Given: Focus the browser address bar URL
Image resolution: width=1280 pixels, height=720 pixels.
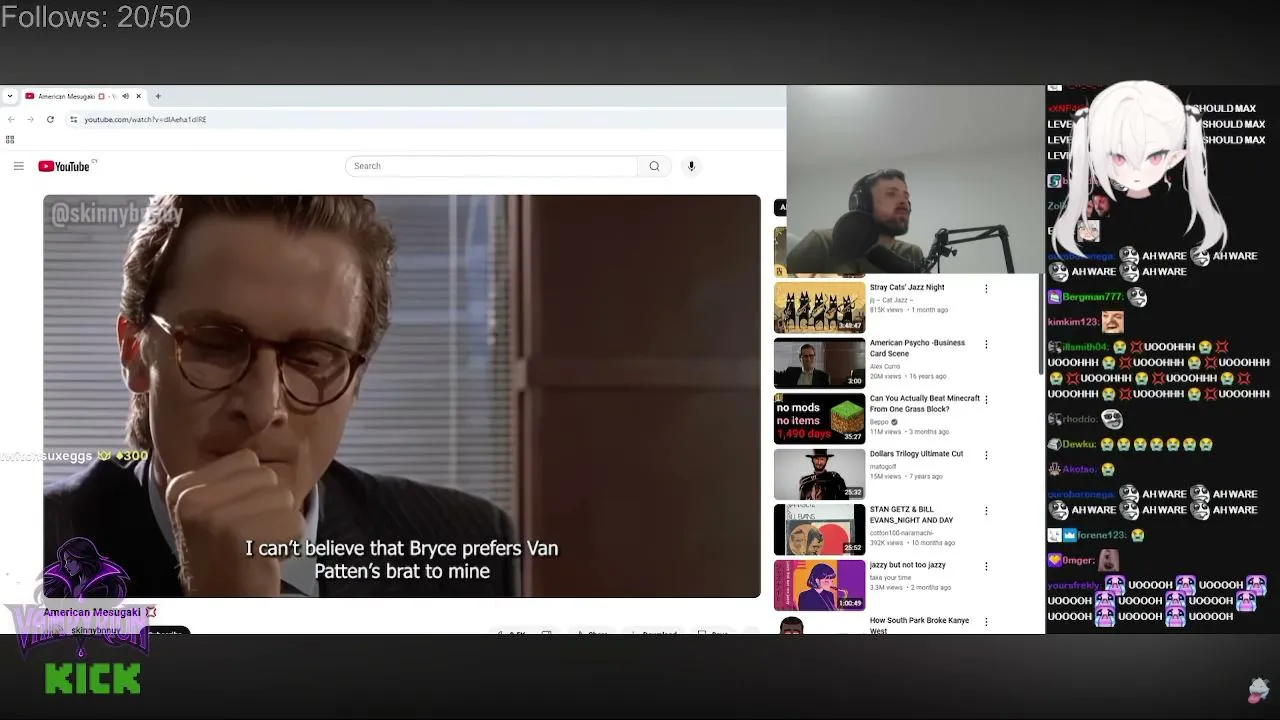Looking at the screenshot, I should coord(145,119).
